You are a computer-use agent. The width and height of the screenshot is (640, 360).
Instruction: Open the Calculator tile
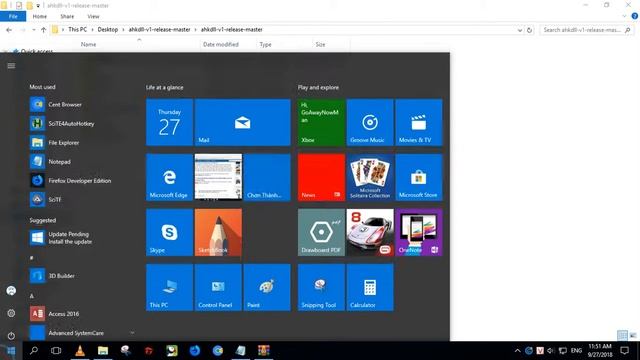point(370,287)
